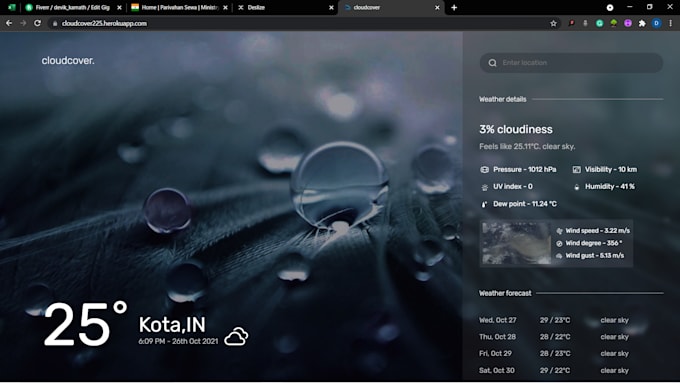
Task: Open the Chrome three-dot menu
Action: point(670,23)
